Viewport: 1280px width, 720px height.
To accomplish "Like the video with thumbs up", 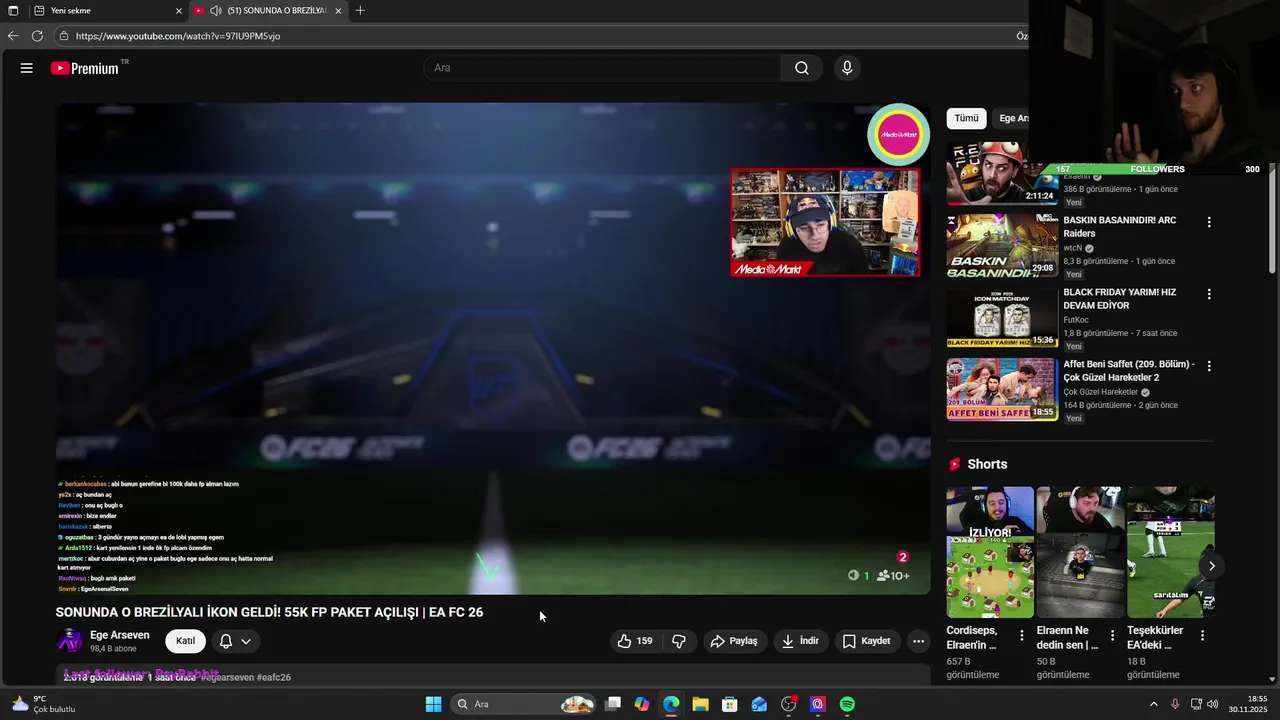I will point(635,641).
